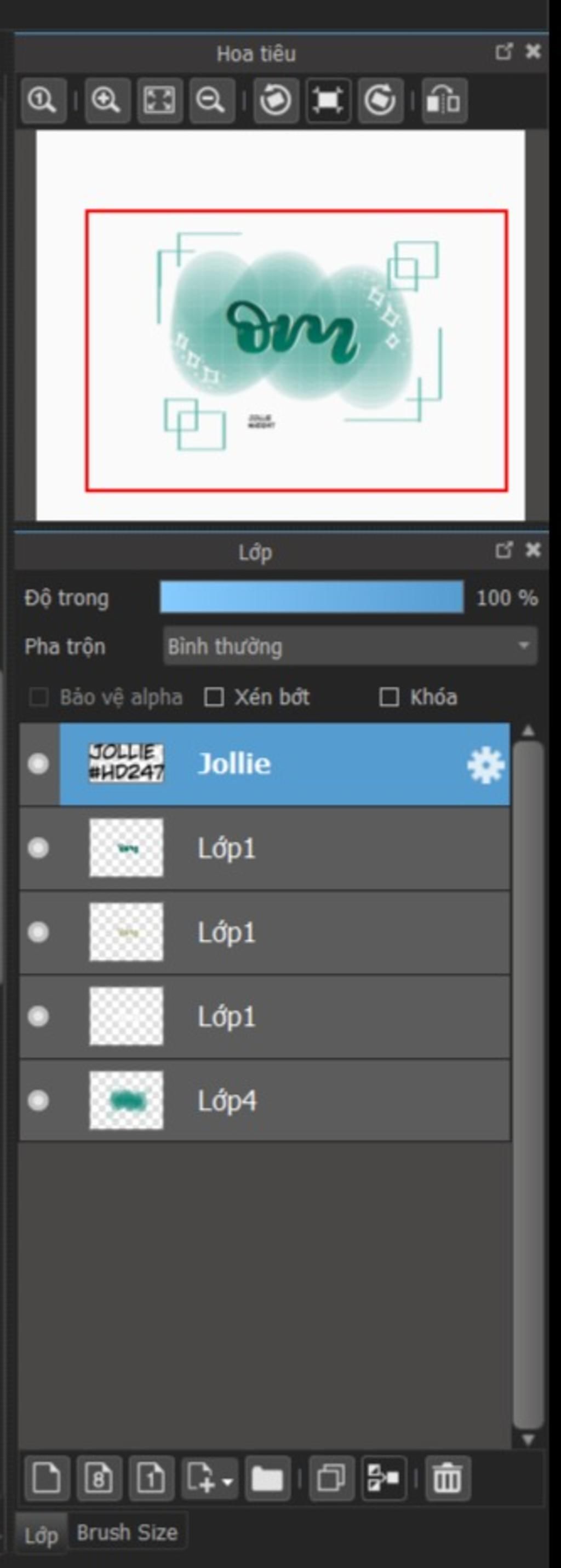Enable the Xén bớt clipping checkbox
Screen dimensions: 561x1568
pos(214,697)
